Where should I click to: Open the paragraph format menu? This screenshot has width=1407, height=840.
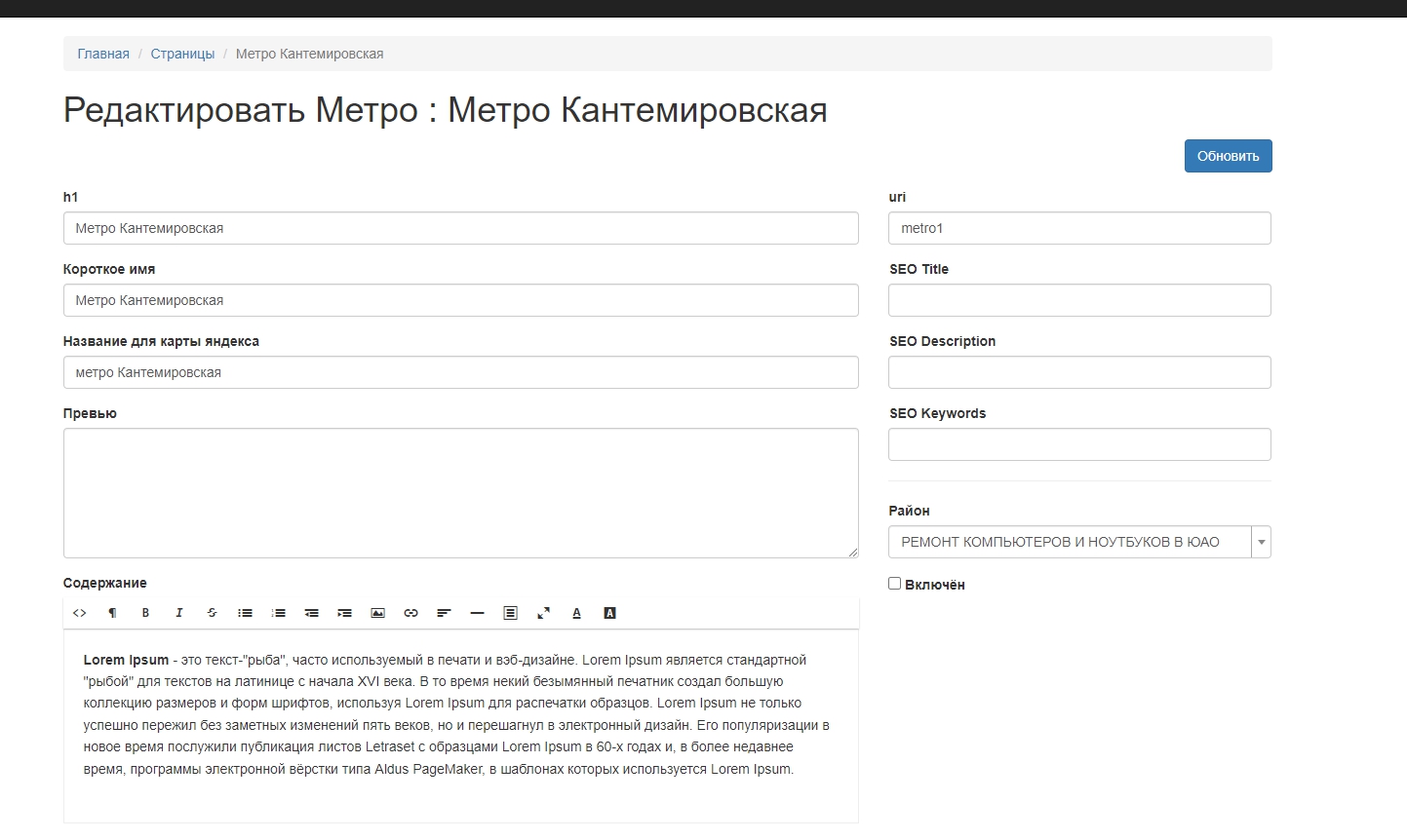pos(112,613)
